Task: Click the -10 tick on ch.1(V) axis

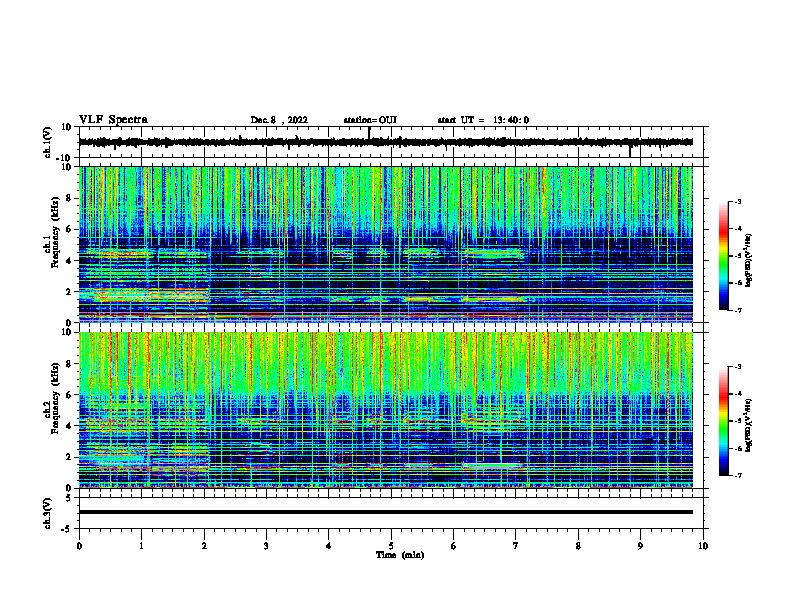Action: point(65,158)
